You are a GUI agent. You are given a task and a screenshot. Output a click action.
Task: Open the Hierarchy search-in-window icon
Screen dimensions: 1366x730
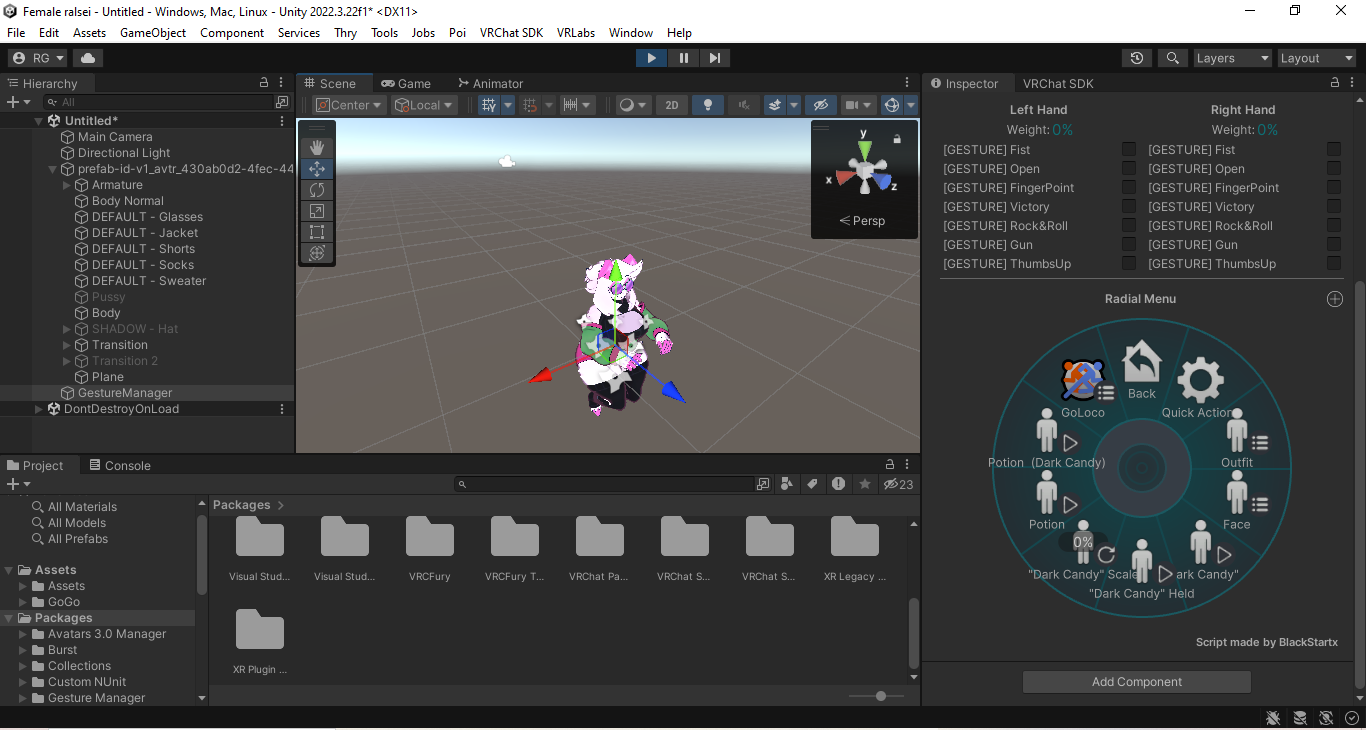click(282, 102)
